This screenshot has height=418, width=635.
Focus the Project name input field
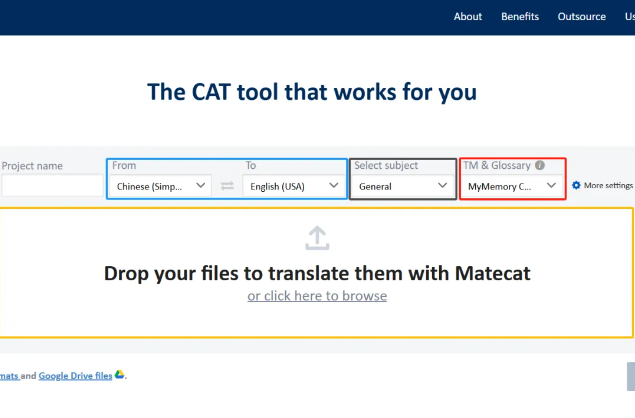click(x=52, y=186)
